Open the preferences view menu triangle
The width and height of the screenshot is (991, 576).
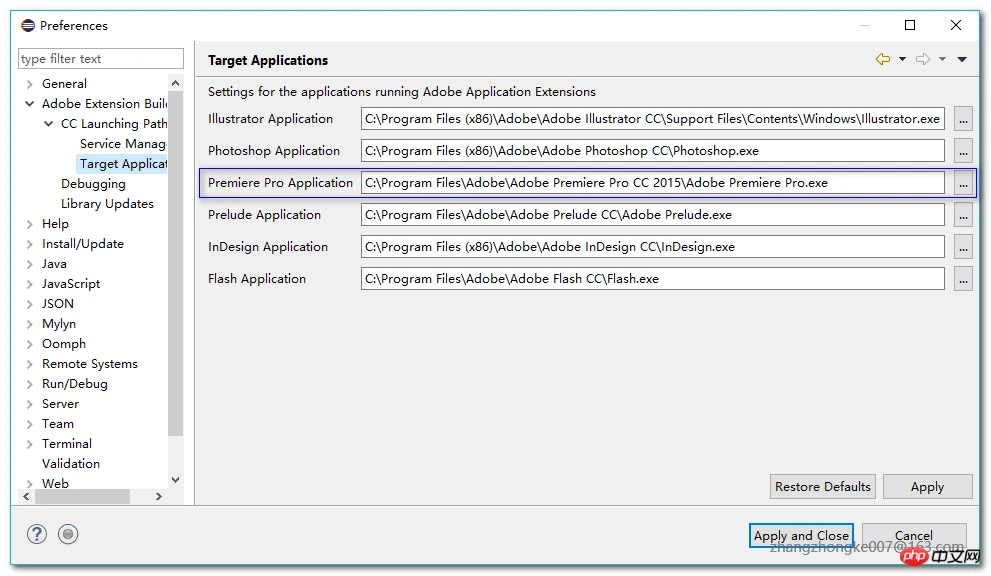tap(962, 59)
